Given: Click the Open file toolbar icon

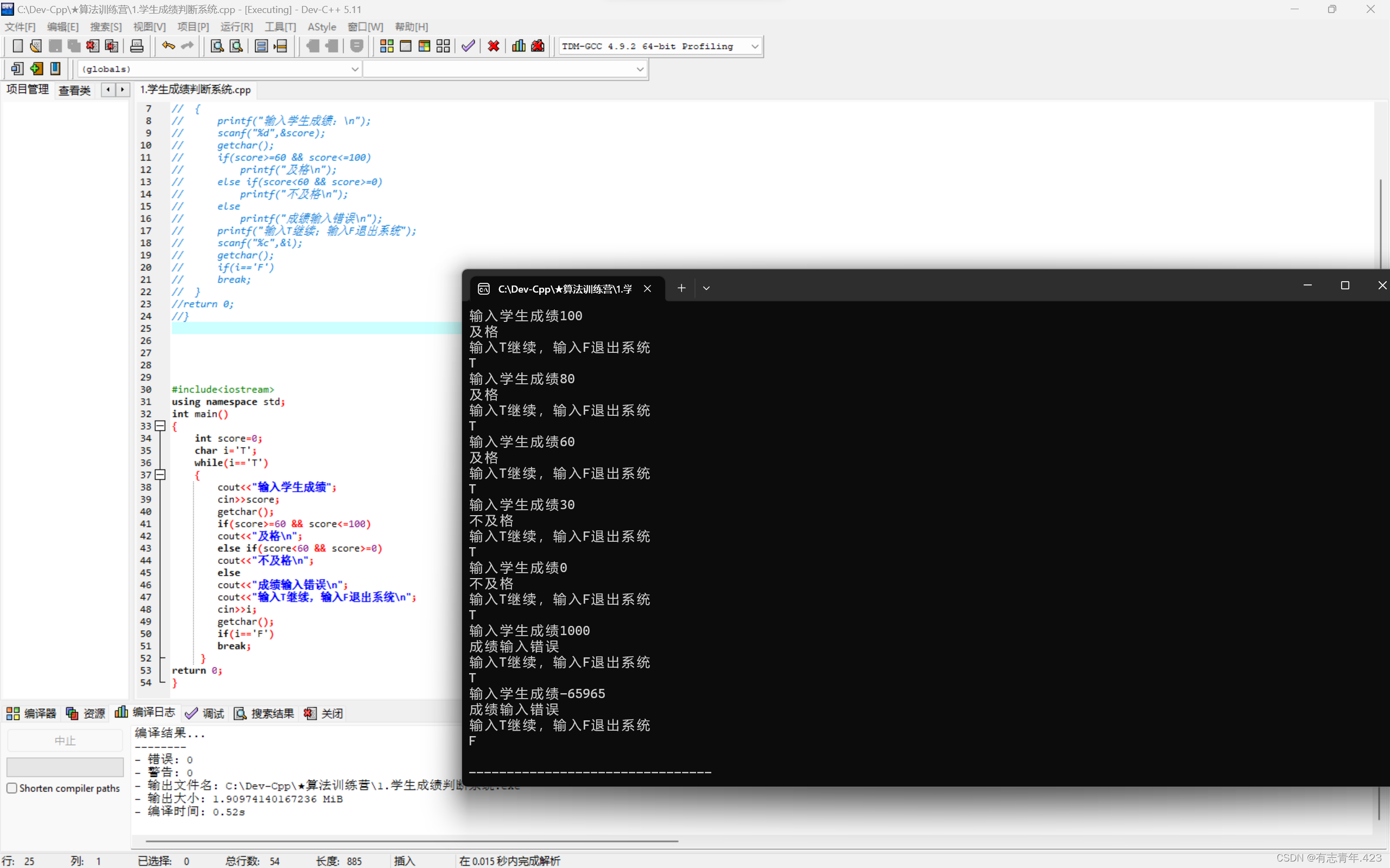Looking at the screenshot, I should pos(36,46).
